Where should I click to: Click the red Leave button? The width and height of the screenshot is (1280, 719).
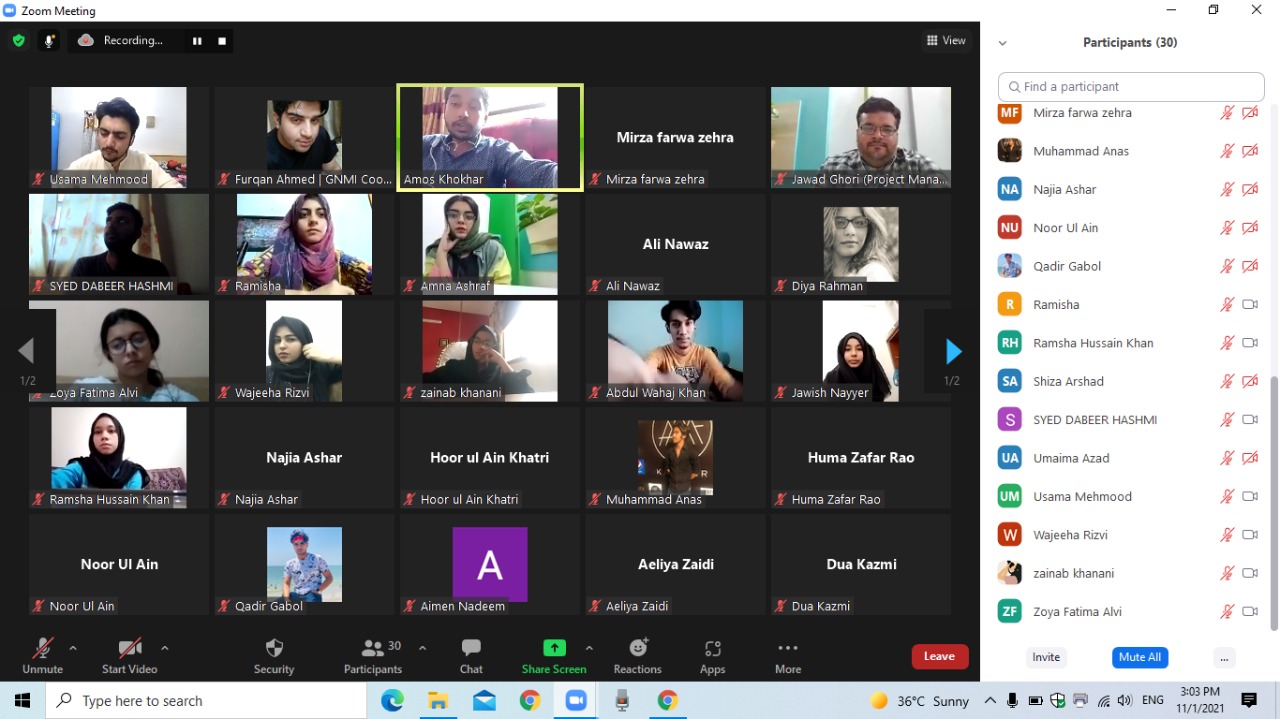(x=939, y=656)
